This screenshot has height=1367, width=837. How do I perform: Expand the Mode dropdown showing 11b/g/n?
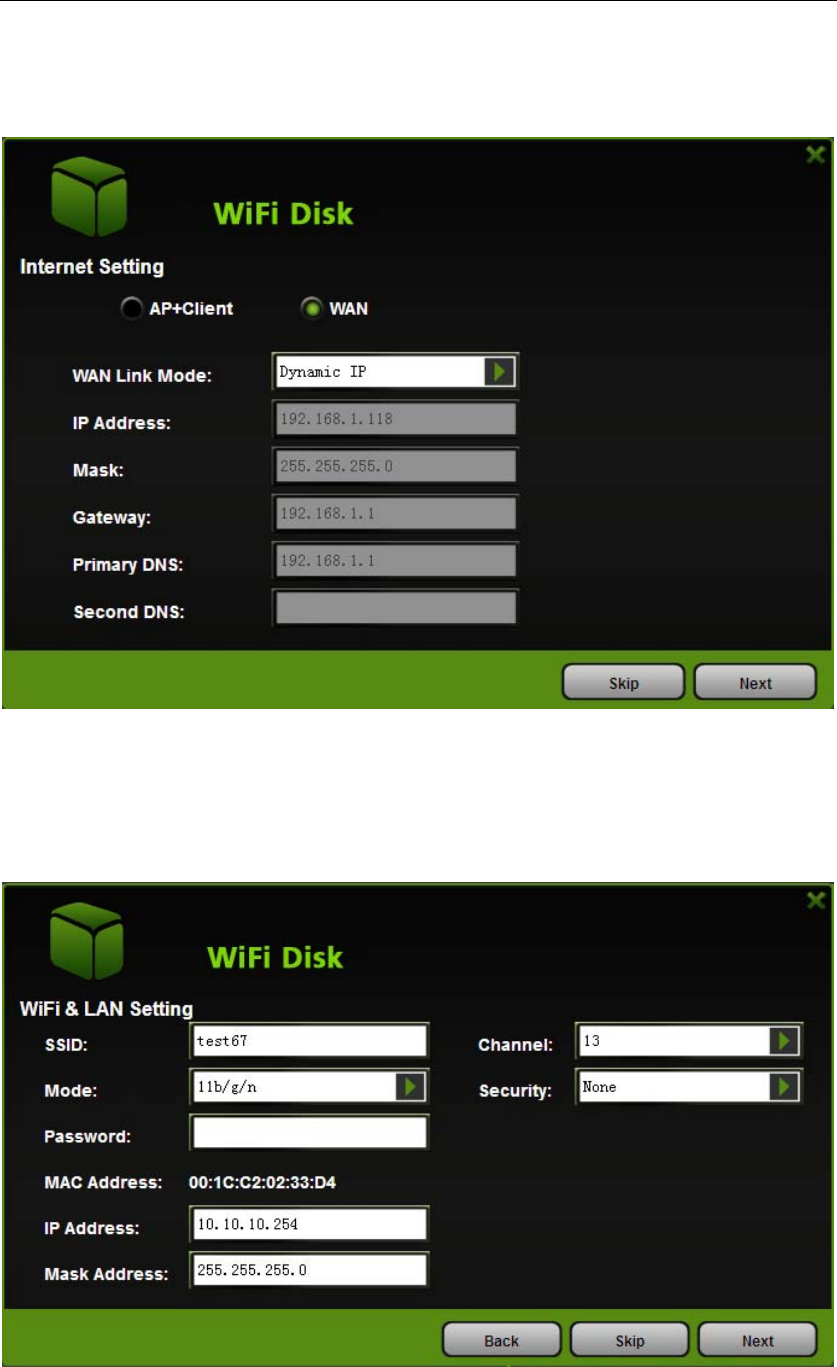click(410, 1087)
